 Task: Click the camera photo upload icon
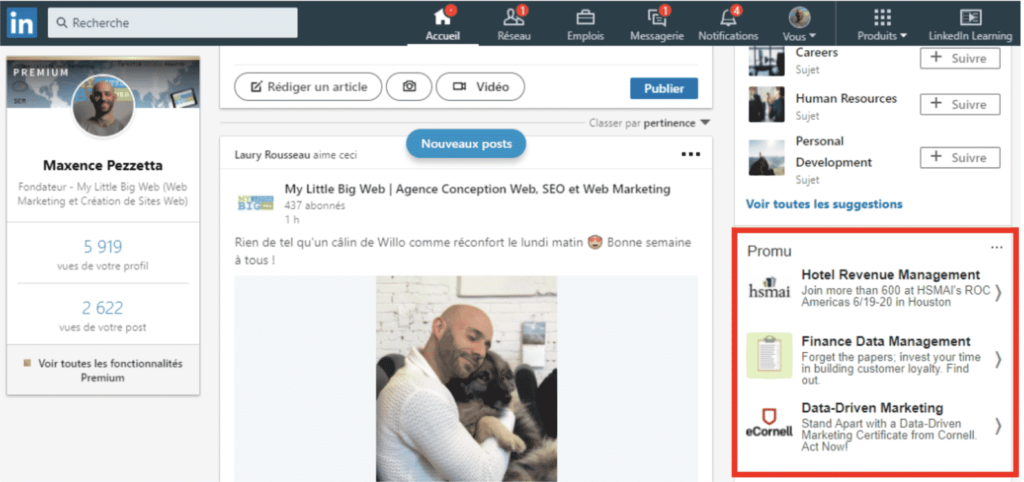tap(409, 87)
